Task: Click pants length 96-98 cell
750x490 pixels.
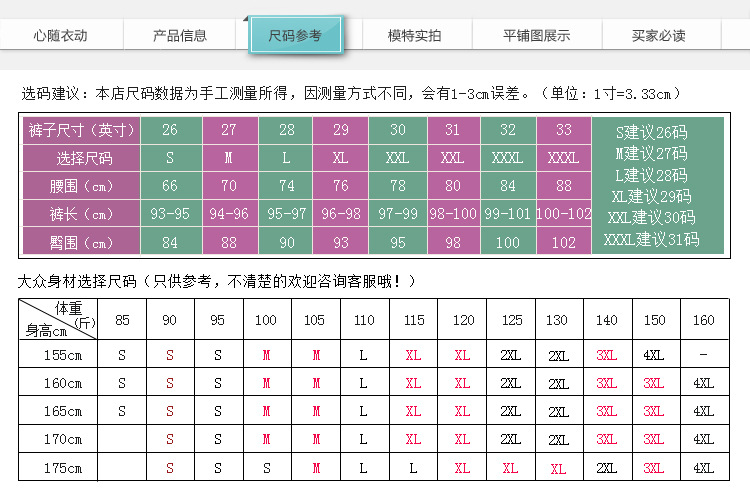Action: tap(341, 214)
